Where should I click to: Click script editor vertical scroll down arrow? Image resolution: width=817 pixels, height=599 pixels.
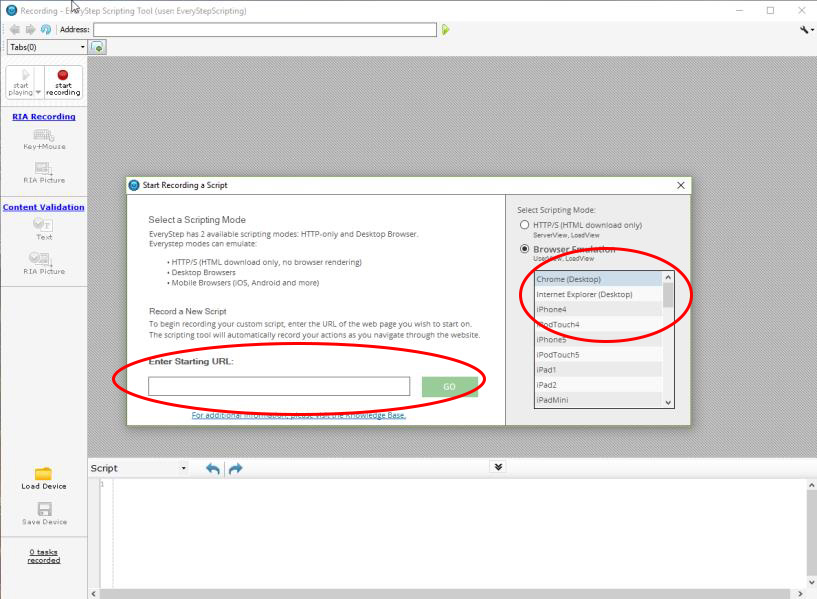(811, 582)
